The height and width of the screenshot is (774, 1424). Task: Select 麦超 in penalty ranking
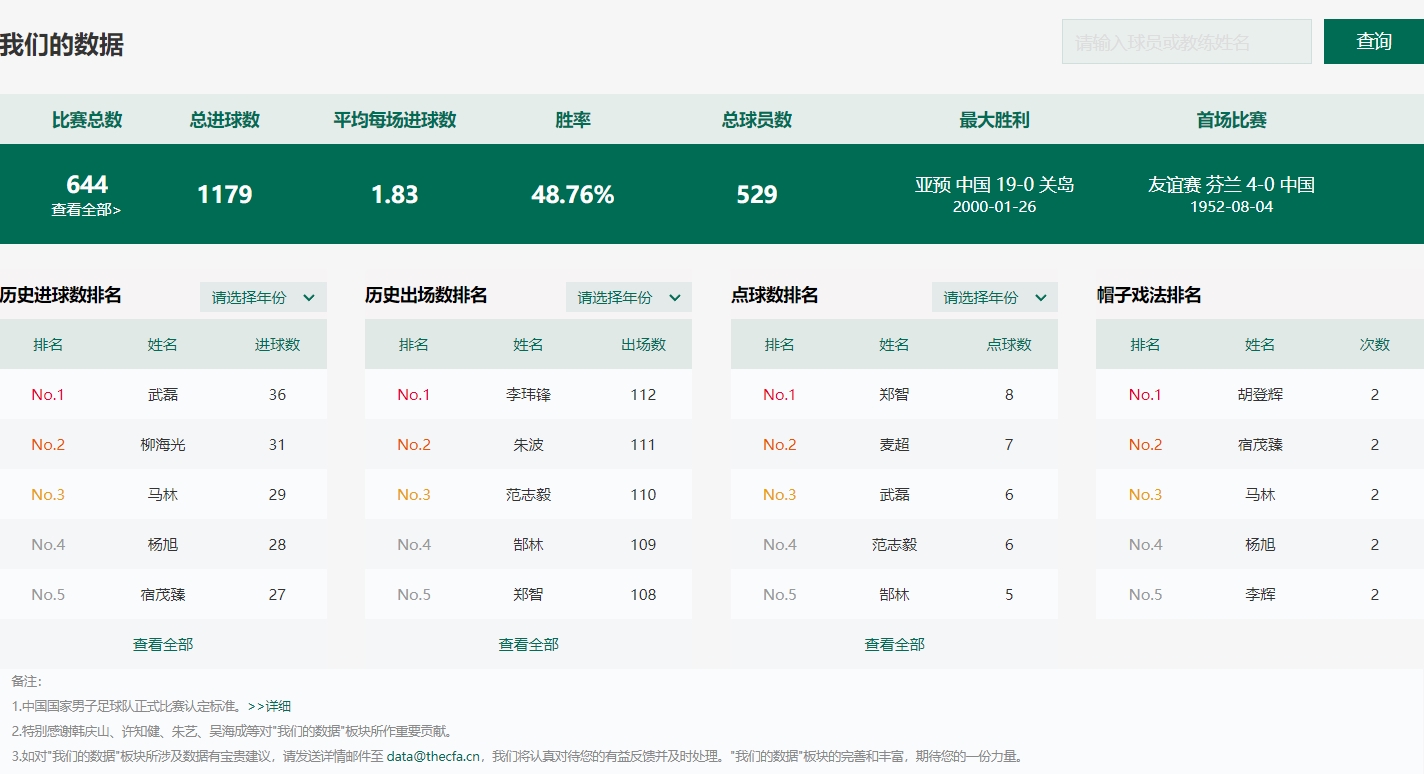(x=895, y=445)
